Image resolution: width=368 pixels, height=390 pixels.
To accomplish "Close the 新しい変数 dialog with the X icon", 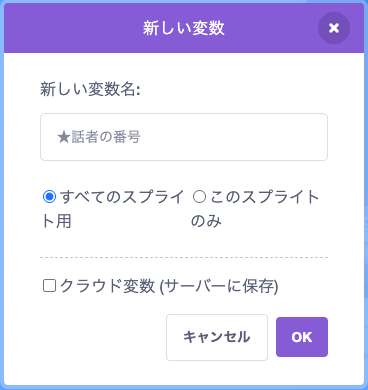I will point(334,28).
